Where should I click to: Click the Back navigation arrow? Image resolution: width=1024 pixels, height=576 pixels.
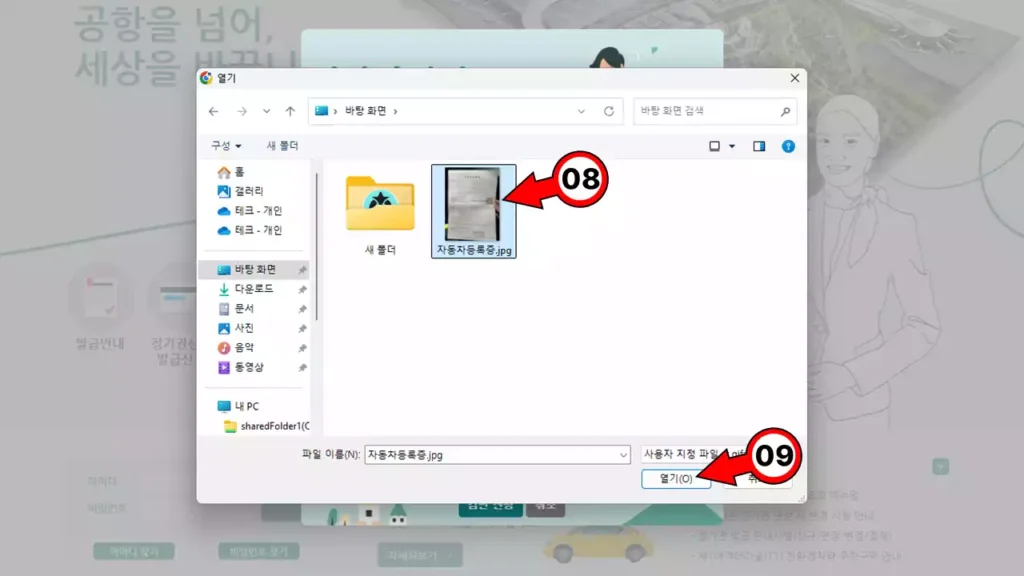[214, 111]
